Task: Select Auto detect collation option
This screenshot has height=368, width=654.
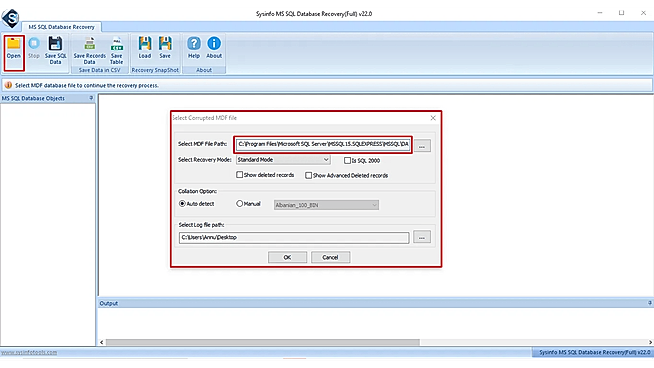Action: click(182, 204)
